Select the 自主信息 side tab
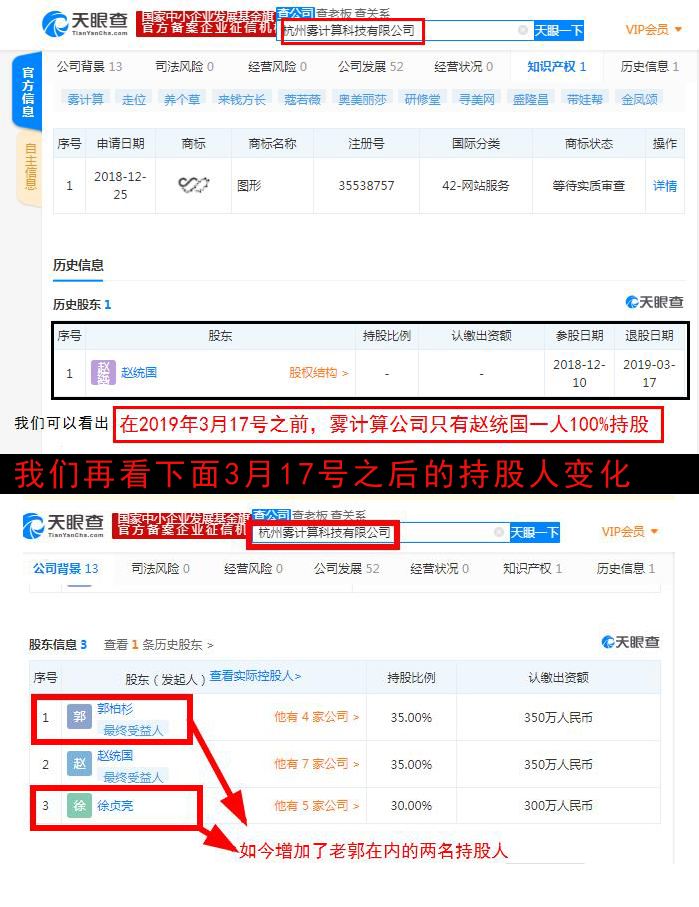 [30, 167]
